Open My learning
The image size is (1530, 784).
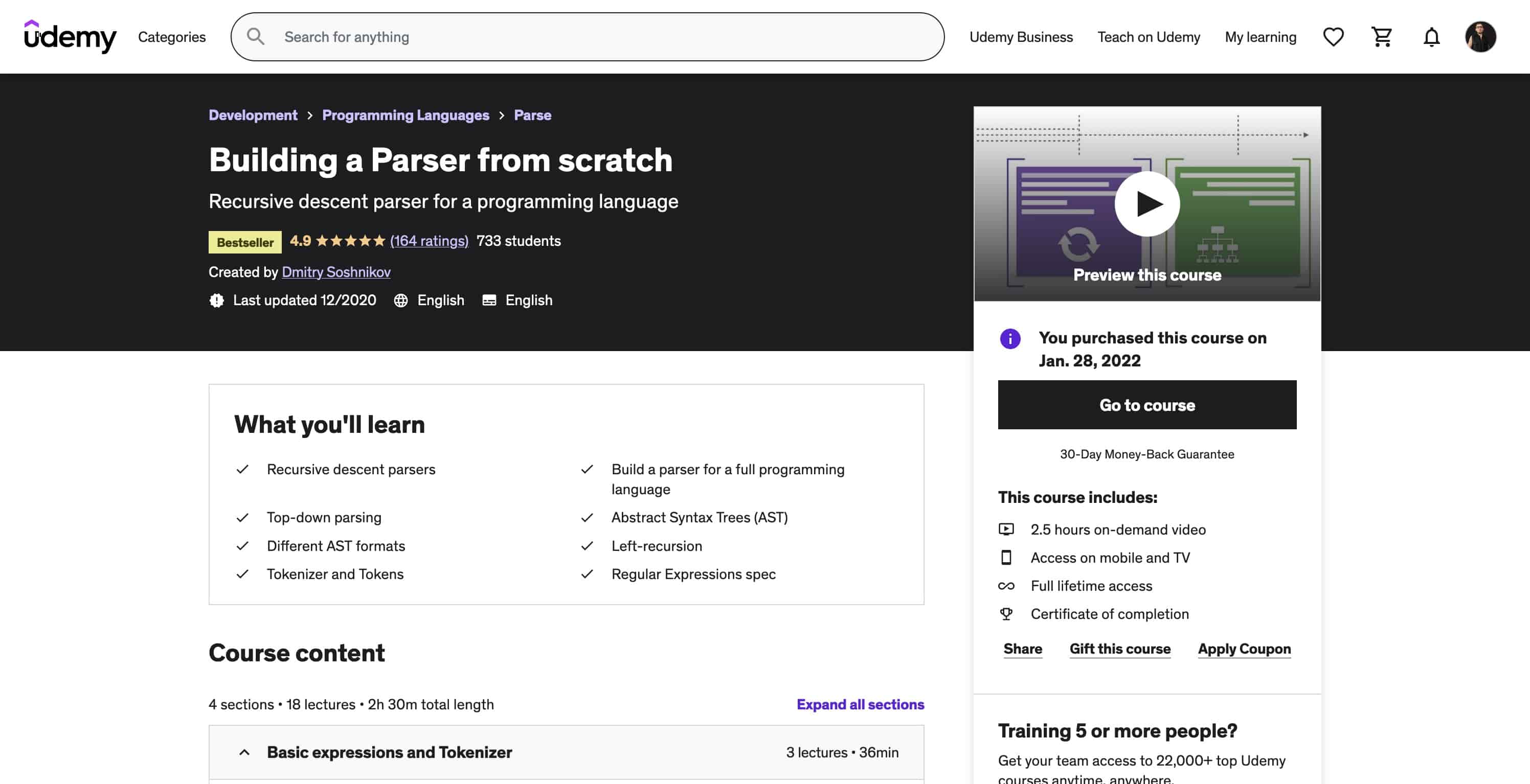coord(1261,37)
